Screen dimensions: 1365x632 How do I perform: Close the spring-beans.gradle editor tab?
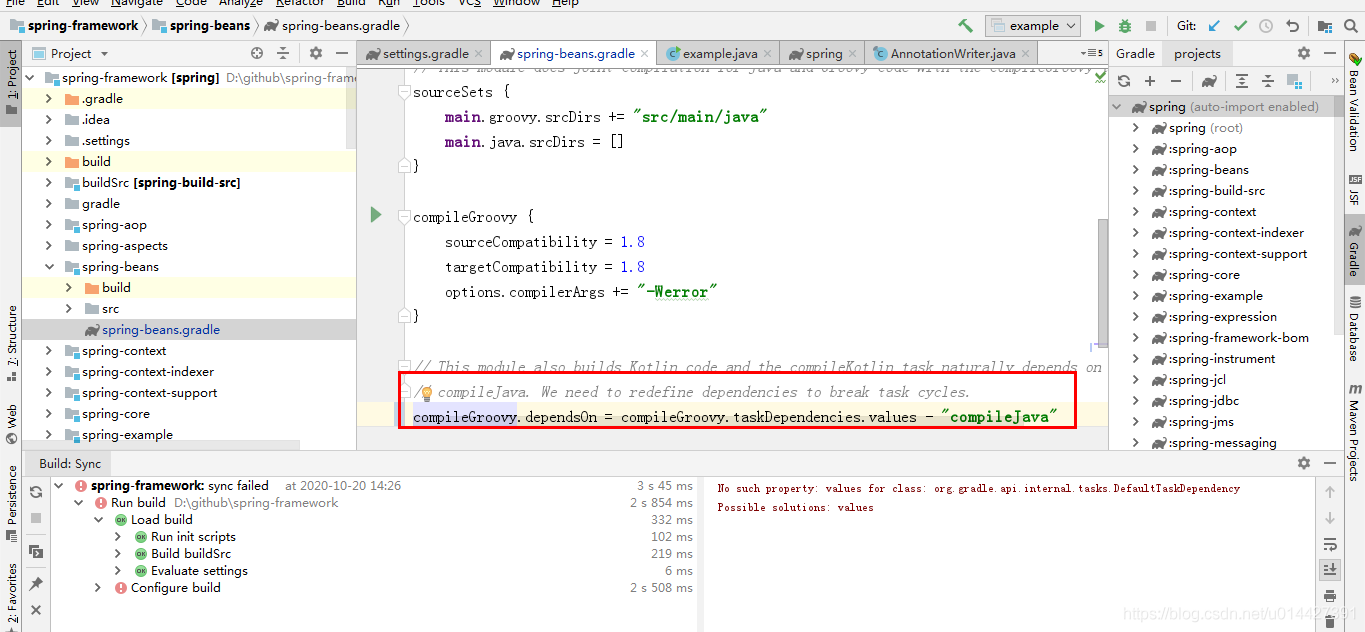coord(647,54)
